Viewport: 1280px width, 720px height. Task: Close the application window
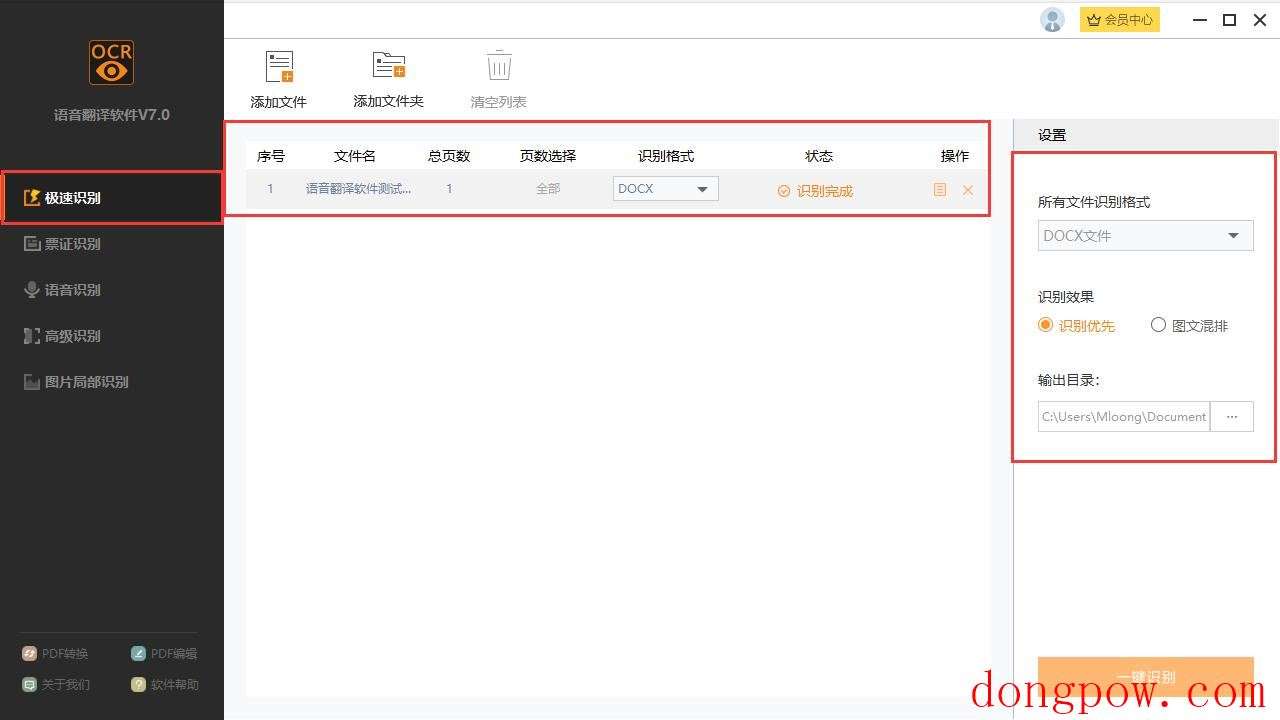1260,19
